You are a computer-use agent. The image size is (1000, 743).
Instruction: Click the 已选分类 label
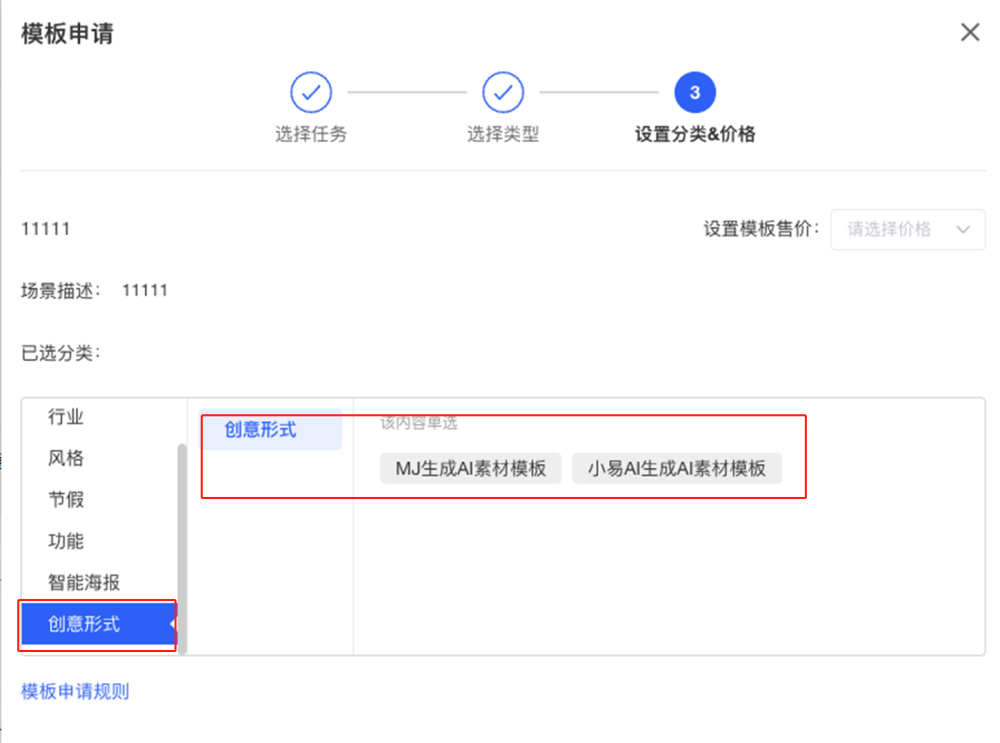pos(61,353)
